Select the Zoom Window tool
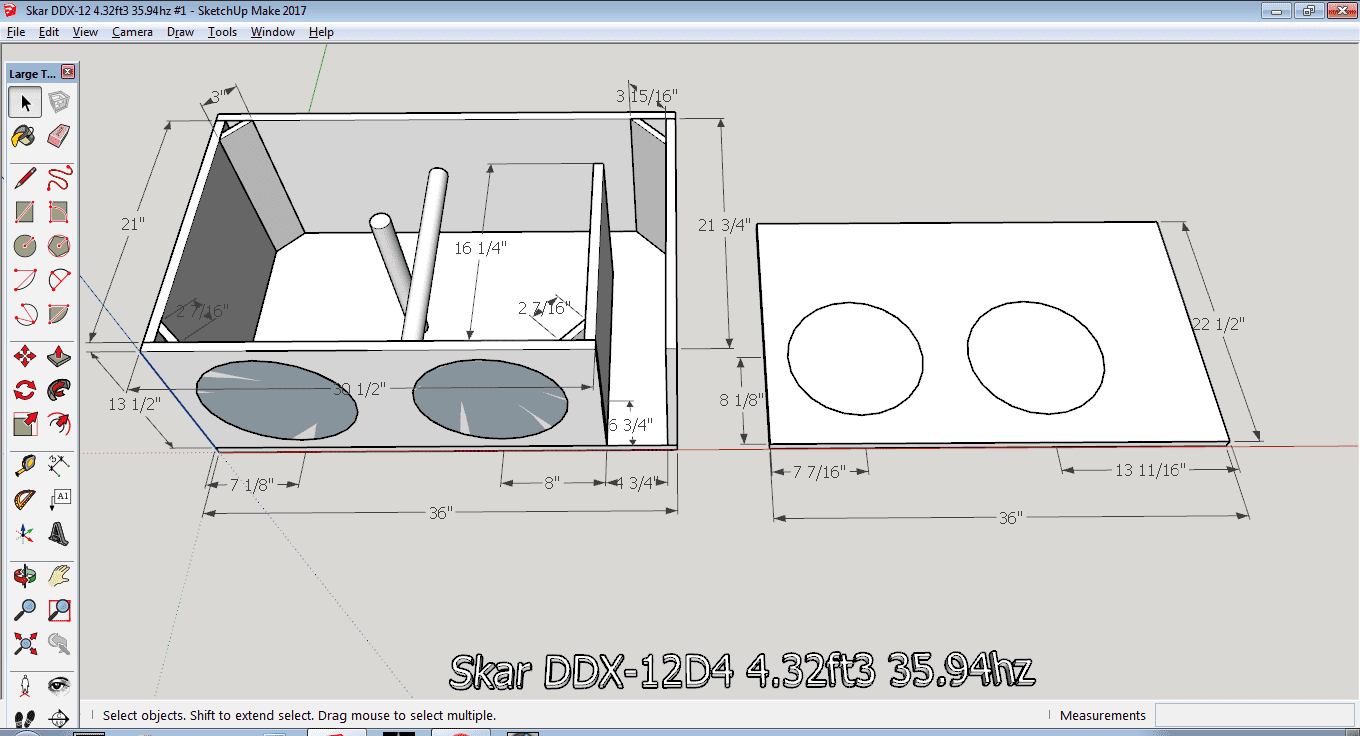 (x=59, y=610)
